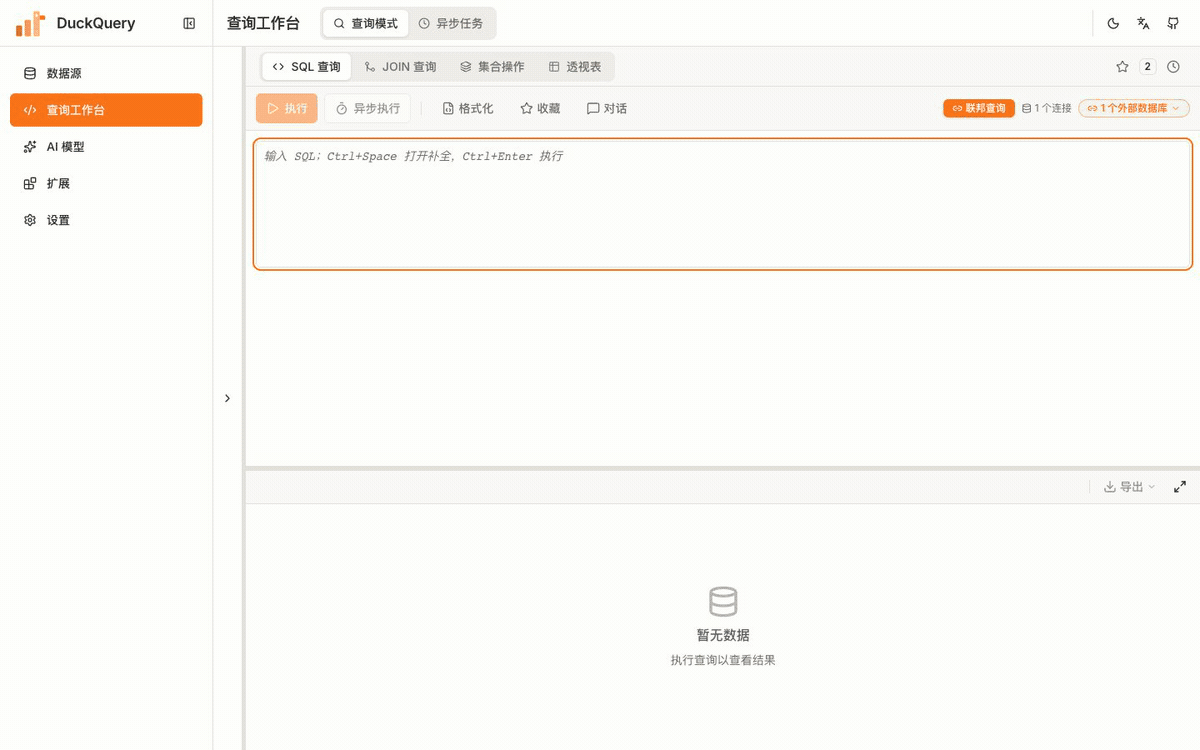The image size is (1200, 750).
Task: Click the 1个连接 indicator
Action: pos(1046,108)
